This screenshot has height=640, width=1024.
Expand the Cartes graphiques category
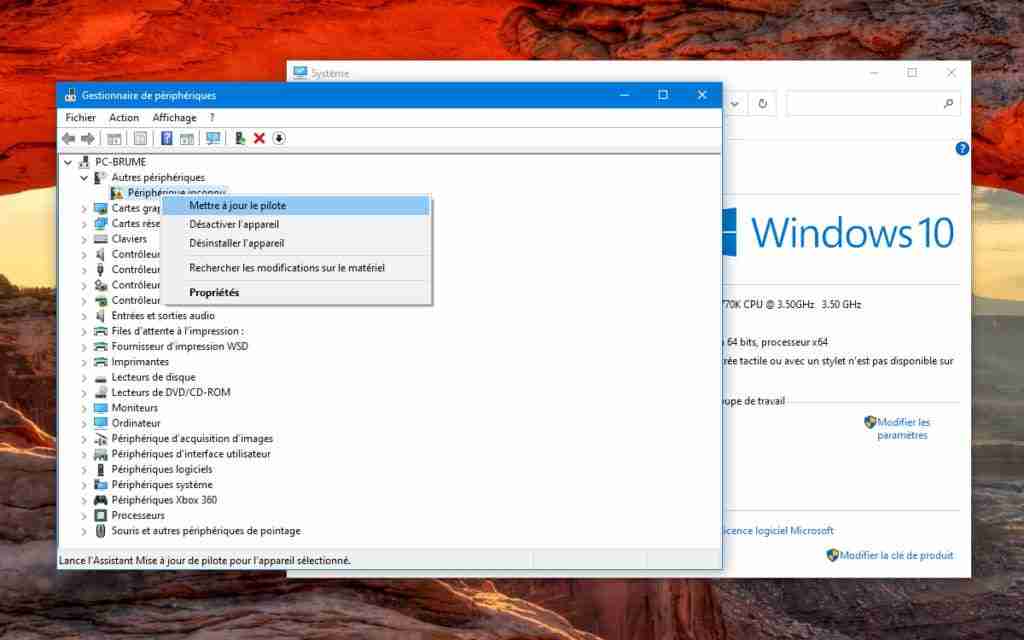(83, 207)
